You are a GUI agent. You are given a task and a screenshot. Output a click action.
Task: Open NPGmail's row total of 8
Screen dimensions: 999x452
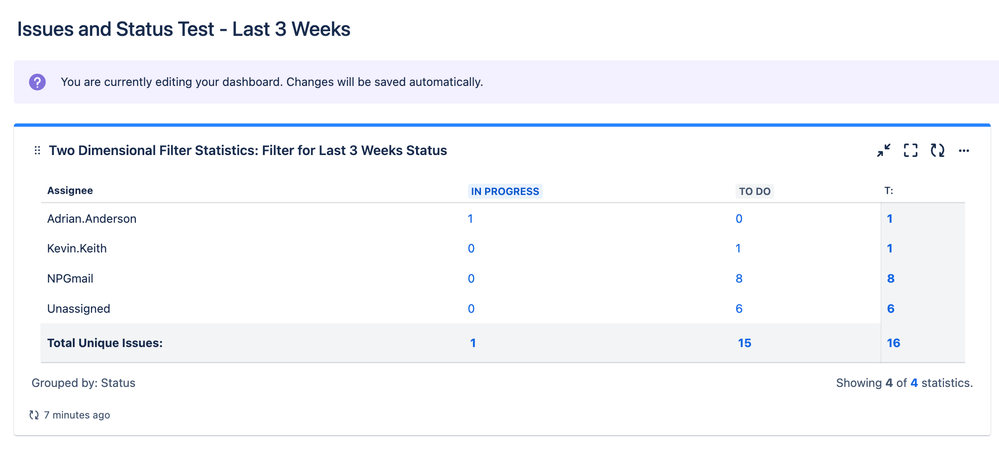pos(890,279)
